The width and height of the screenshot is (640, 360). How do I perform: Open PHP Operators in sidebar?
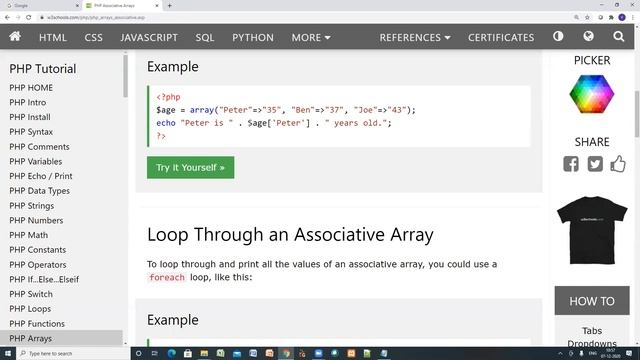click(38, 264)
